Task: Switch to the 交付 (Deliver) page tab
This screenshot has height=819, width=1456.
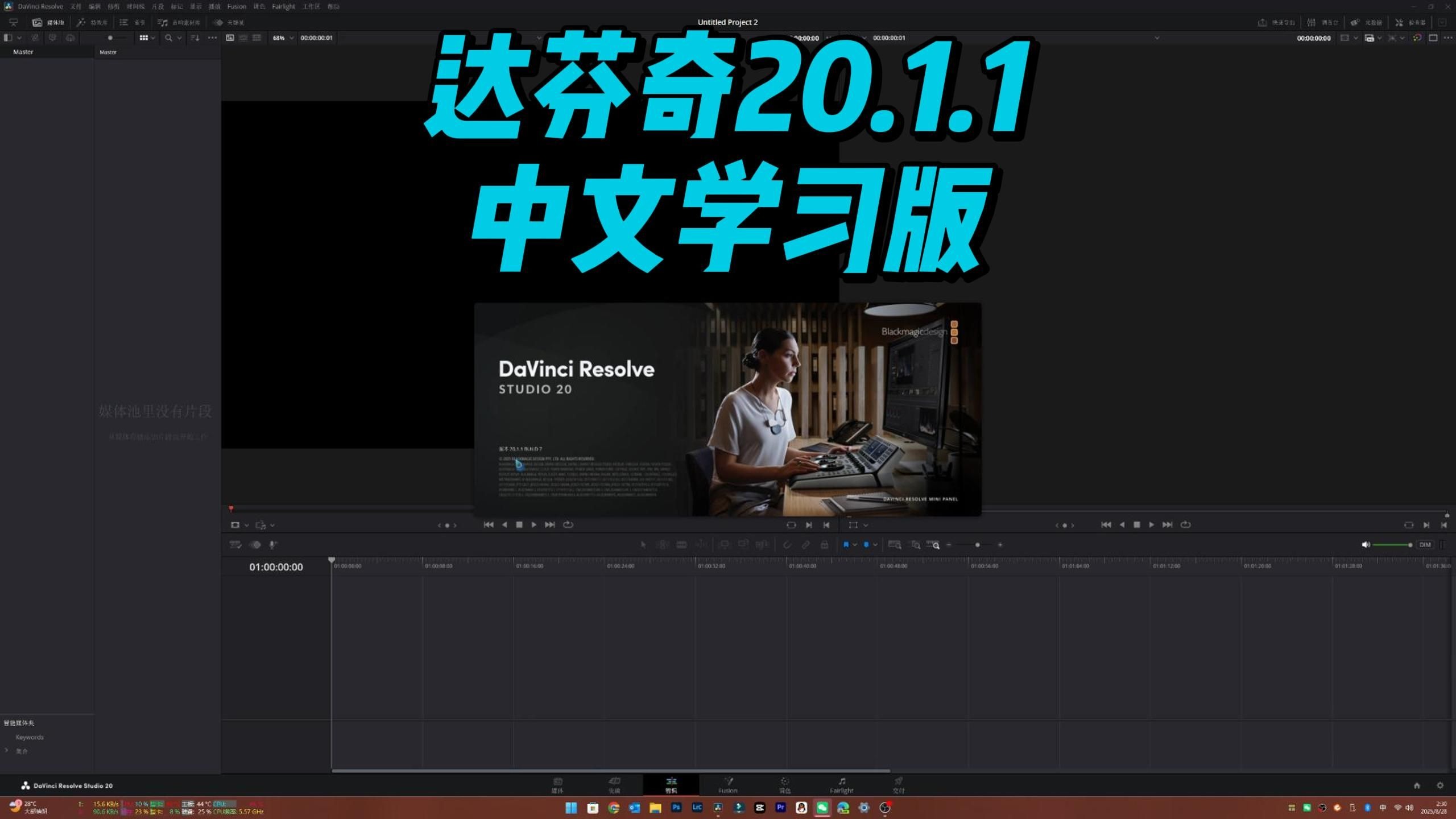Action: [899, 785]
